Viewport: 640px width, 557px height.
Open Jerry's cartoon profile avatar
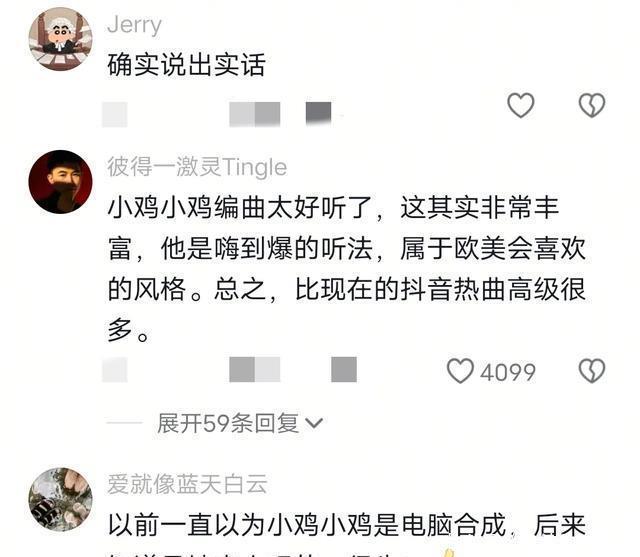pos(60,39)
